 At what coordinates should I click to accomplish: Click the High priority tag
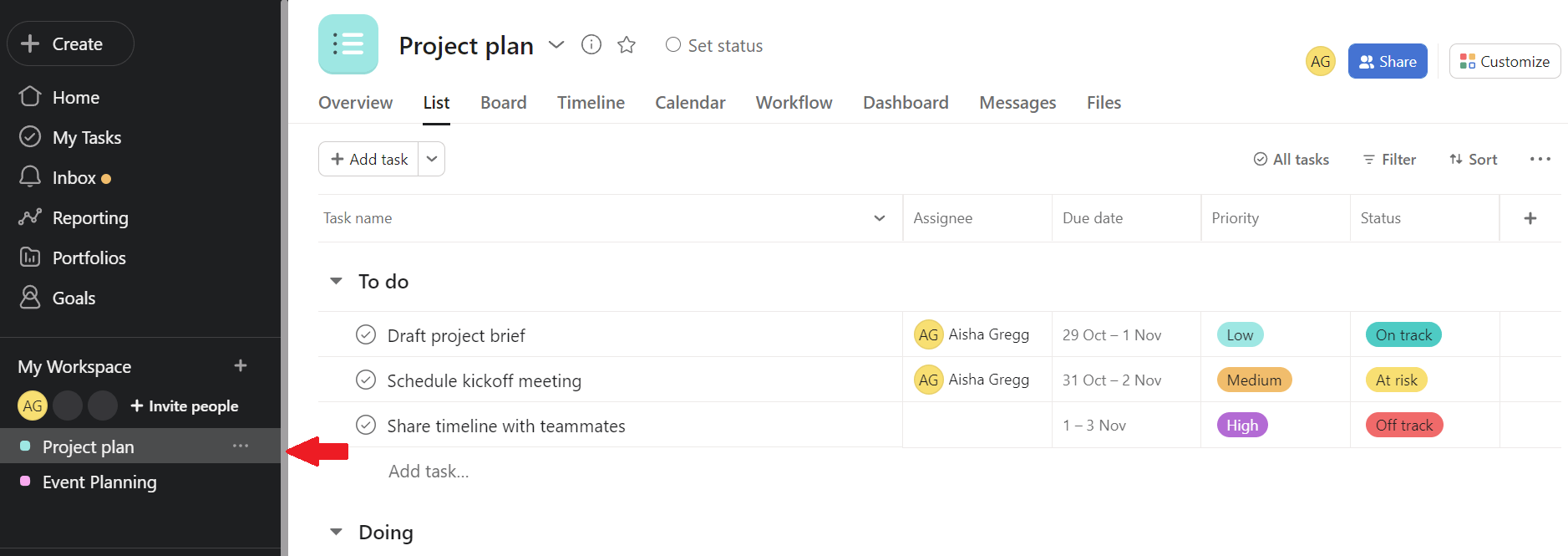tap(1241, 426)
